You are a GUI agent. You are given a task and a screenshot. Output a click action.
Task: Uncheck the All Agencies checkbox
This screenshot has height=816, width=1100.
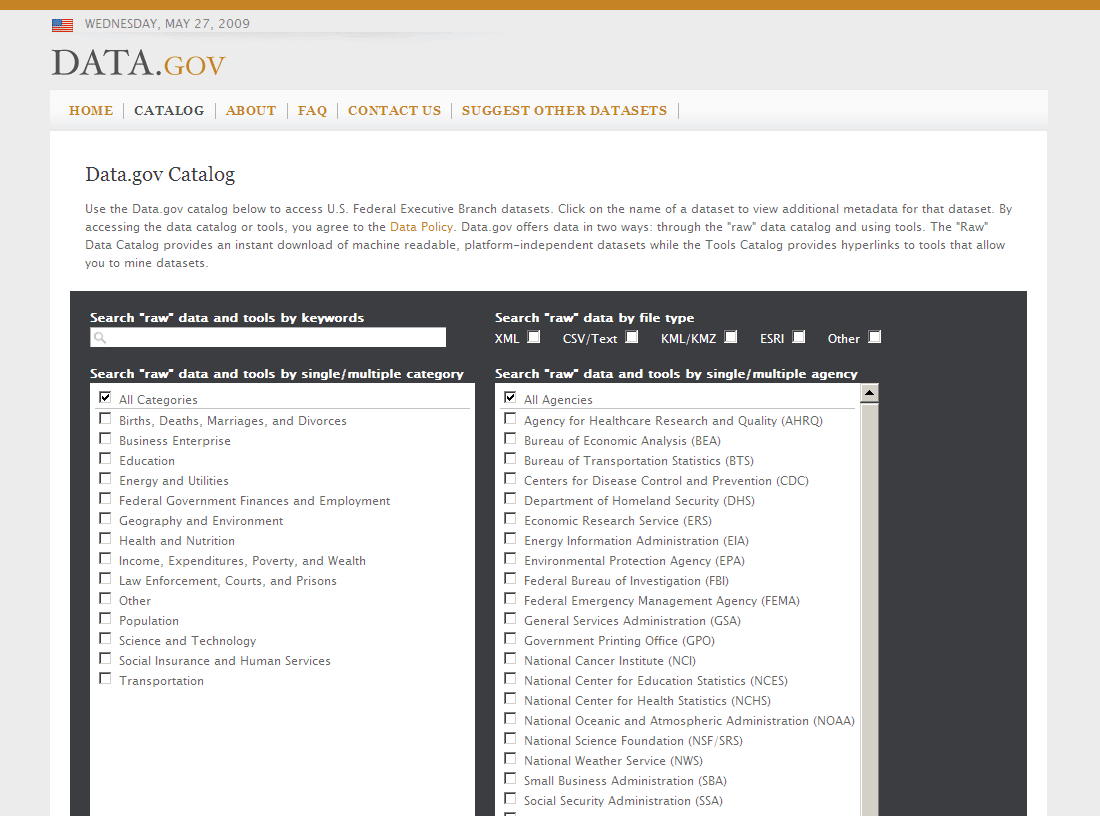(x=511, y=398)
